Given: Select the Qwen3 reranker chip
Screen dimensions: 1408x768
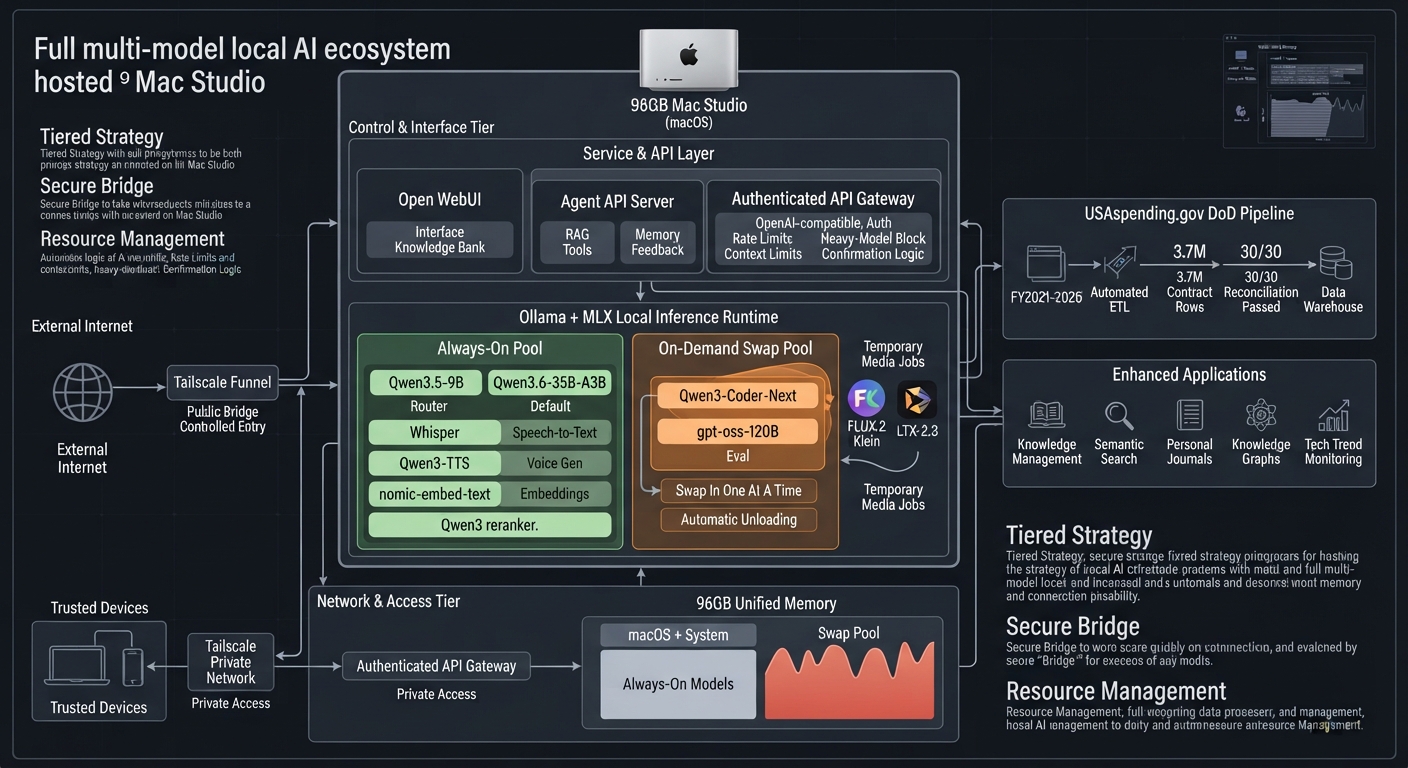Looking at the screenshot, I should click(x=490, y=525).
